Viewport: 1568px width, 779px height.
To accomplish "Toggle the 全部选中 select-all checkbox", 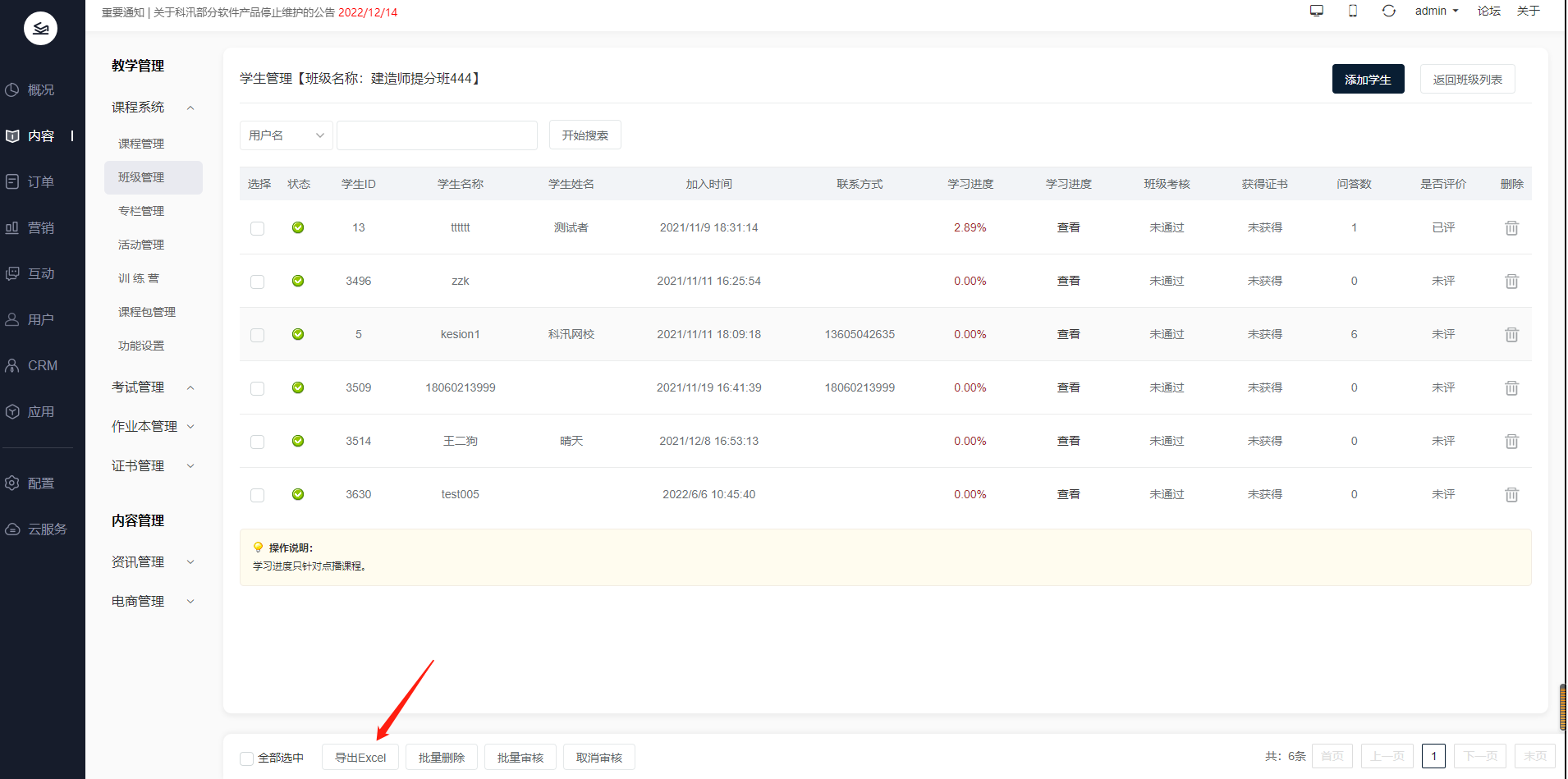I will point(247,758).
